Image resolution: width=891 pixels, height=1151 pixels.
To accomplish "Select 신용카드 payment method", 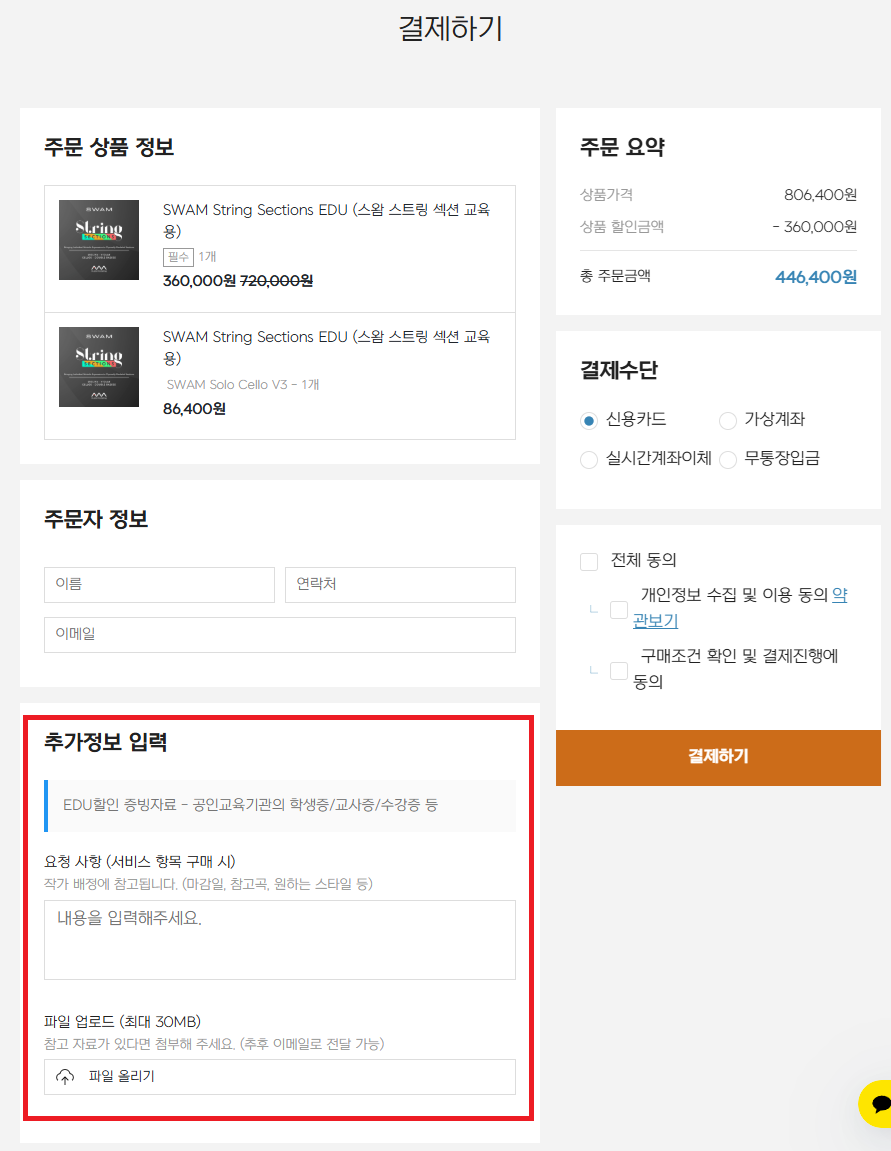I will pyautogui.click(x=589, y=421).
